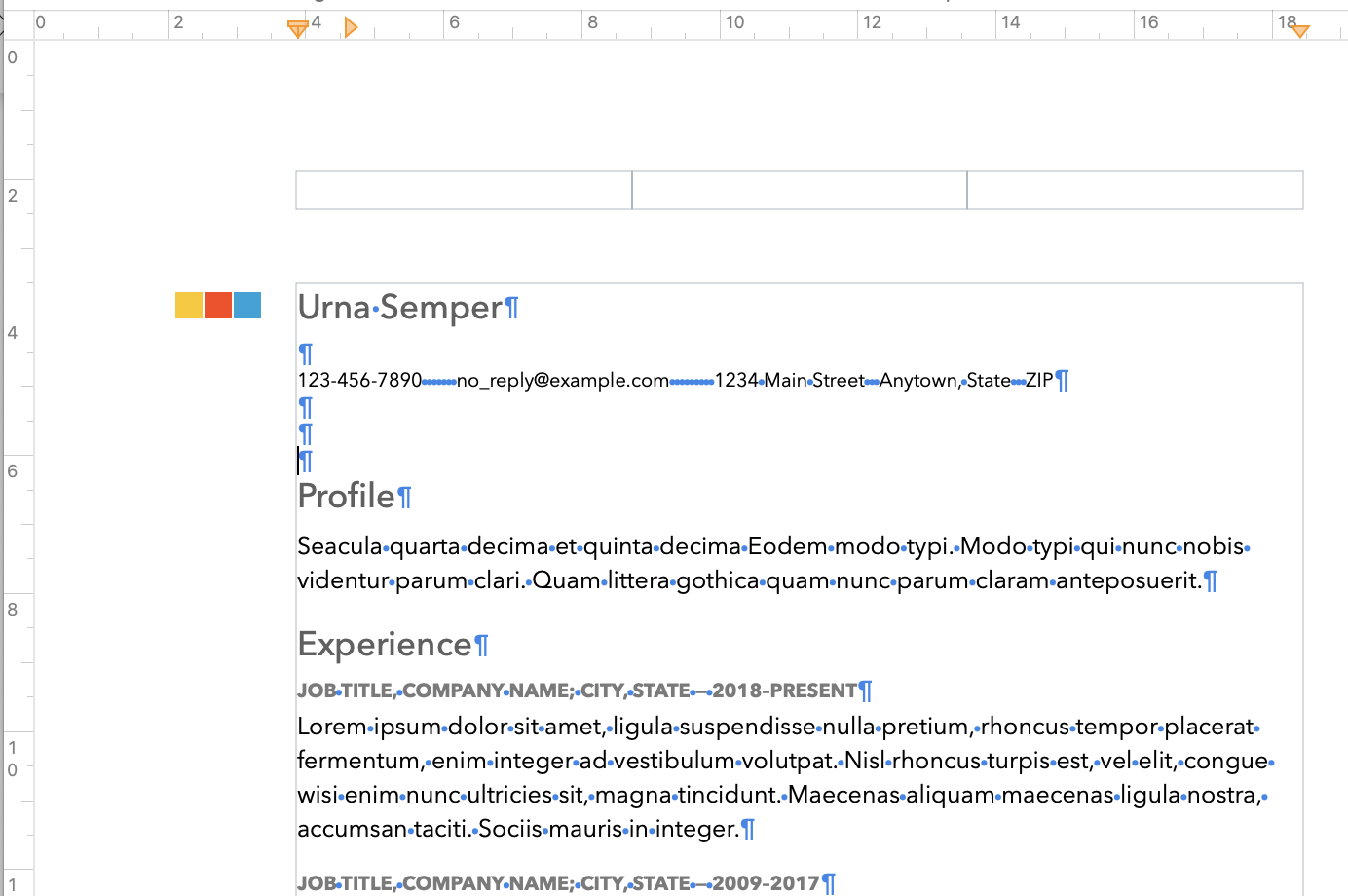Click the last empty table cell

click(1135, 191)
